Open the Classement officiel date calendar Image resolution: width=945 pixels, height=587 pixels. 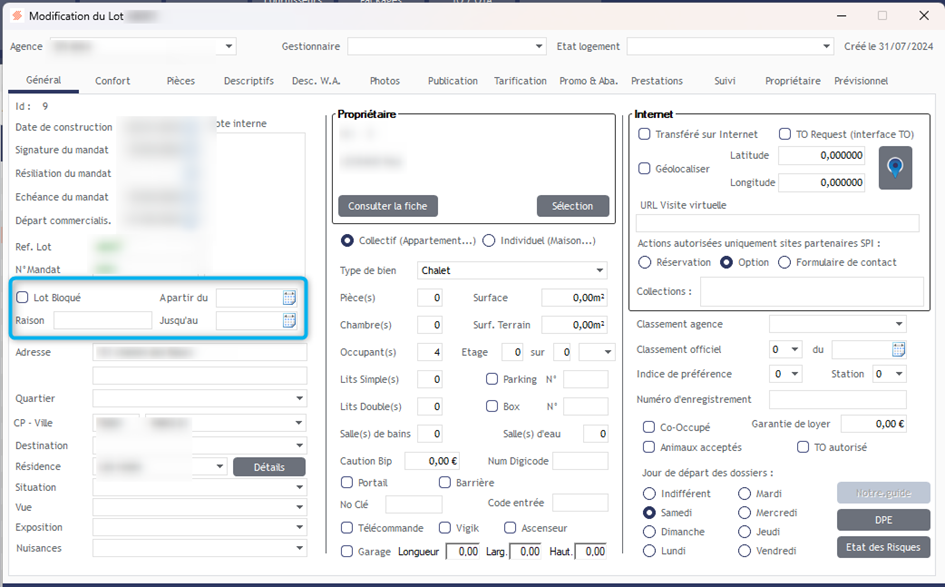click(898, 349)
